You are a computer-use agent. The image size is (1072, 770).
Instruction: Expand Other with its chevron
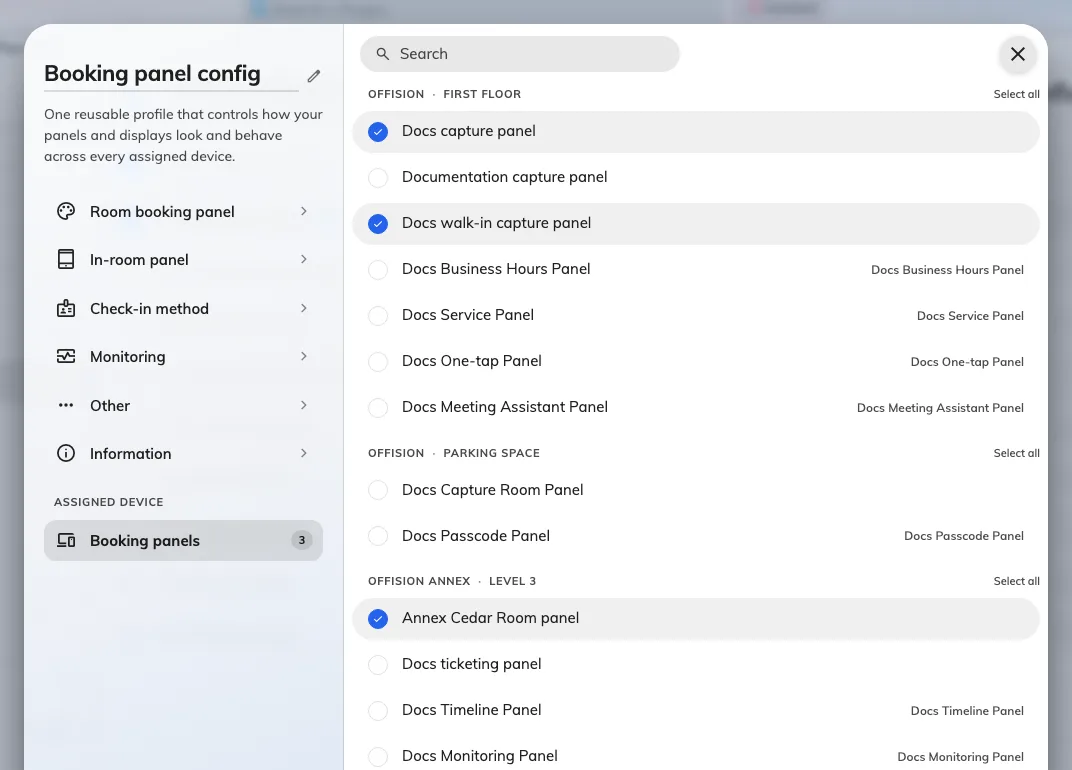[x=304, y=406]
